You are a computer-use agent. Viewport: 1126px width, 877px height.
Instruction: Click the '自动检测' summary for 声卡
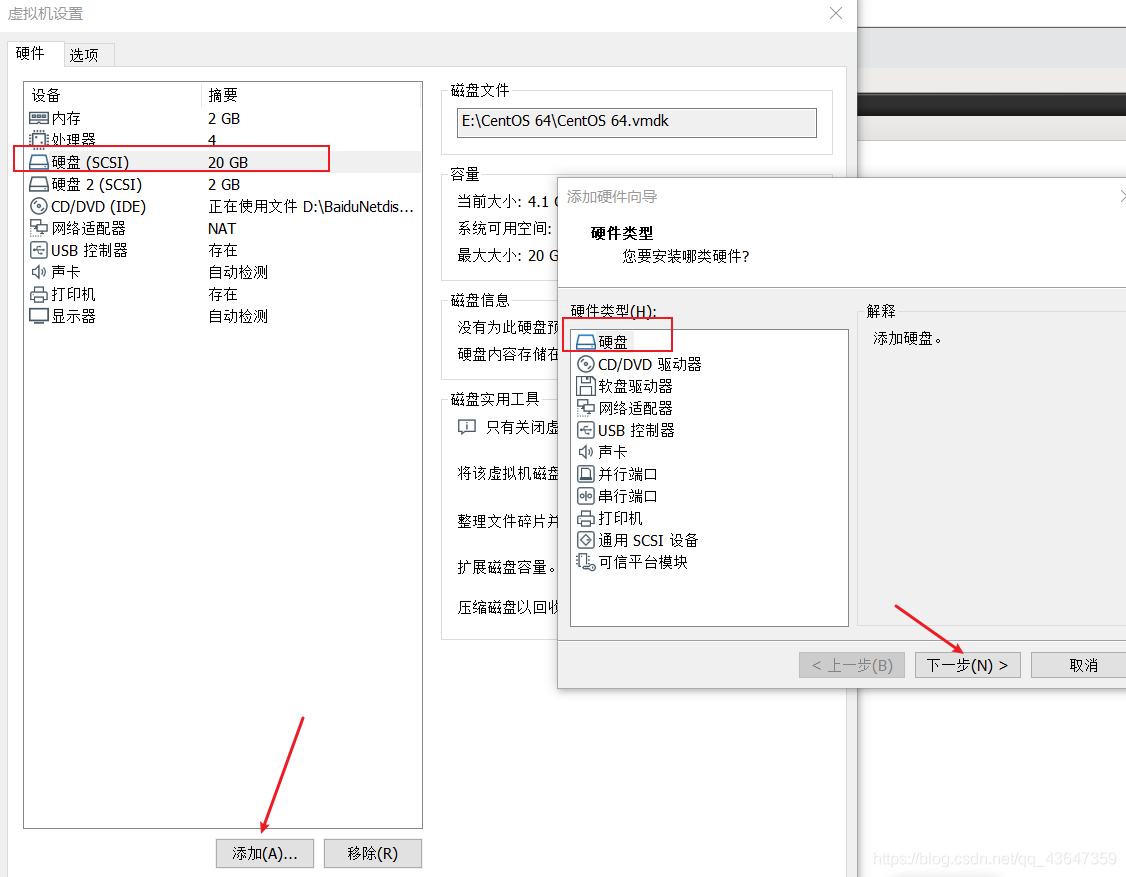coord(238,272)
